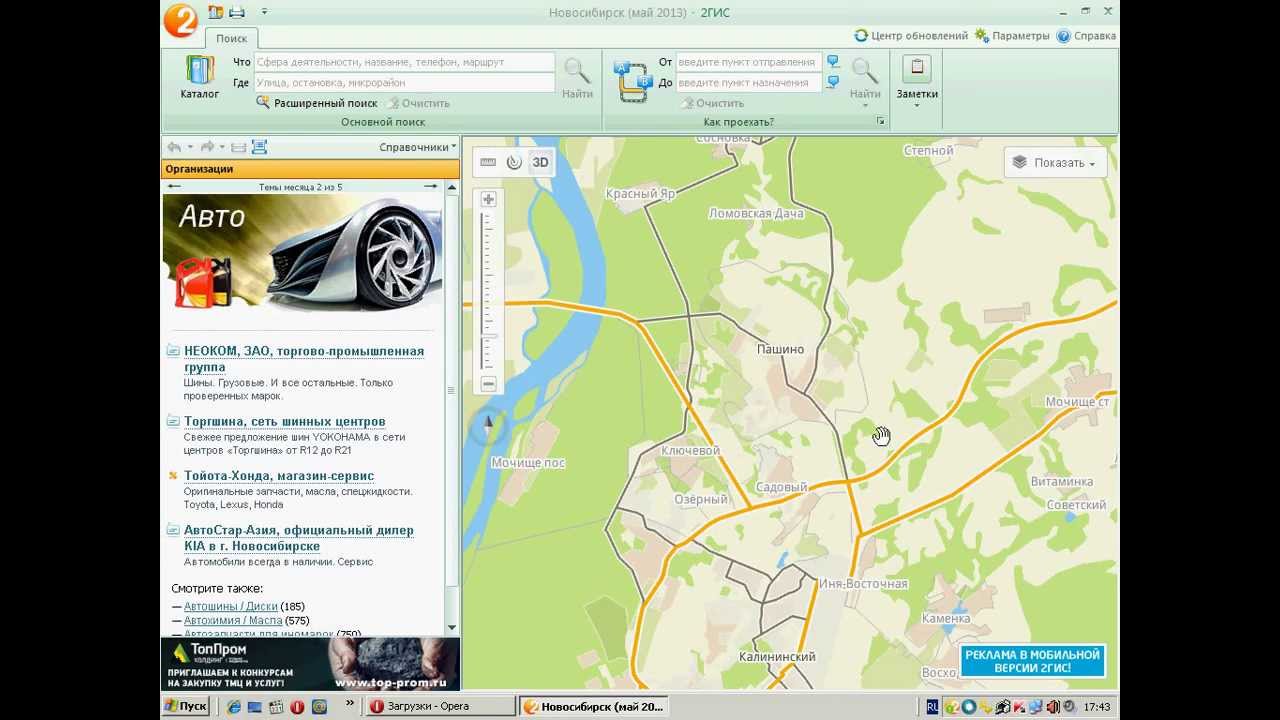Open the back history dropdown arrow

pyautogui.click(x=190, y=147)
